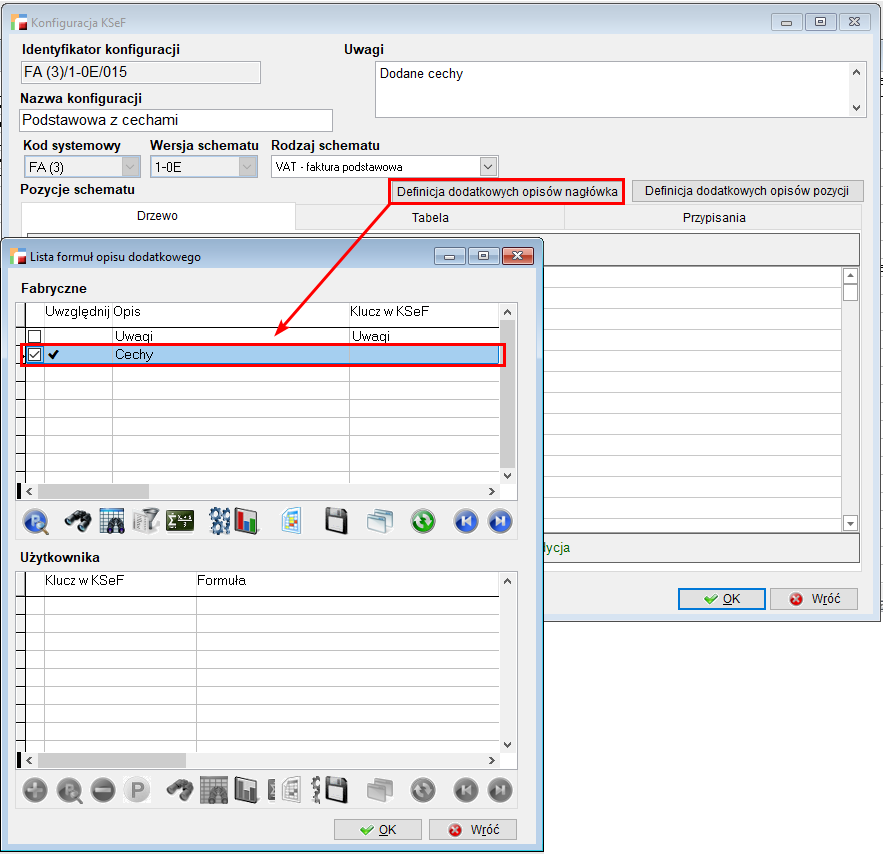Uncheck the Cechy row checkbox
This screenshot has width=883, height=854.
click(35, 354)
